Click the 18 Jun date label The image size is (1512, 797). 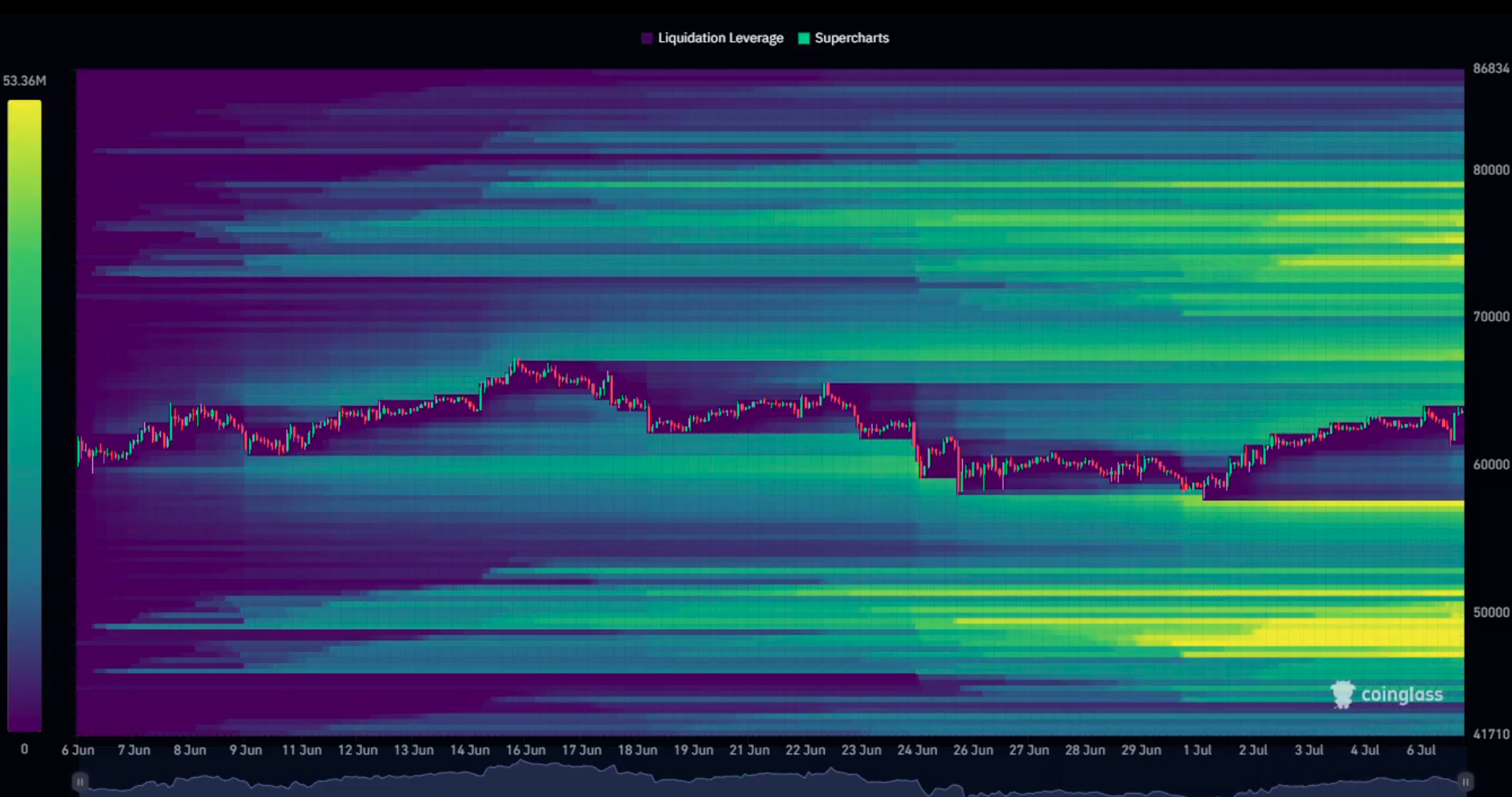[x=637, y=750]
